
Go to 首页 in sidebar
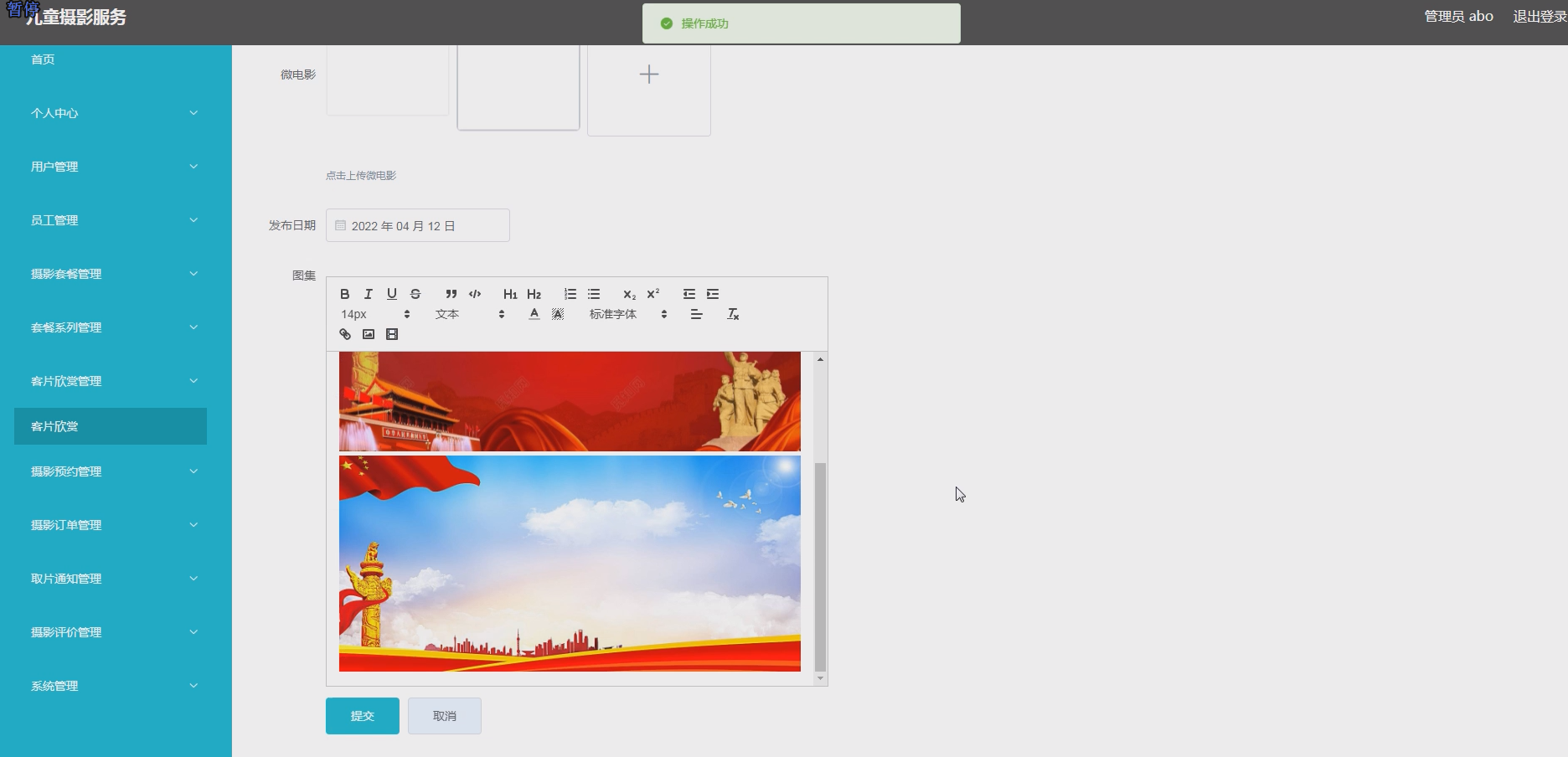coord(43,59)
